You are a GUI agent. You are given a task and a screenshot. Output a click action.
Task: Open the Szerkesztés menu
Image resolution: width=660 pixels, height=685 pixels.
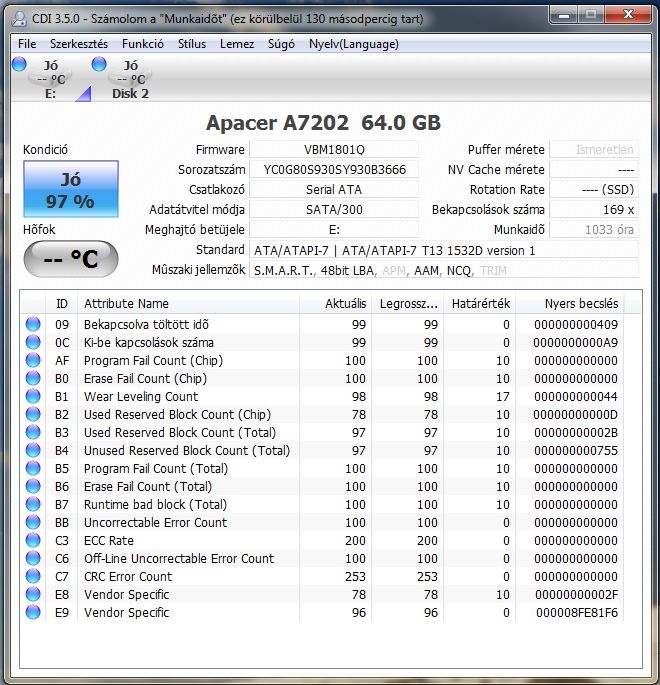point(79,44)
